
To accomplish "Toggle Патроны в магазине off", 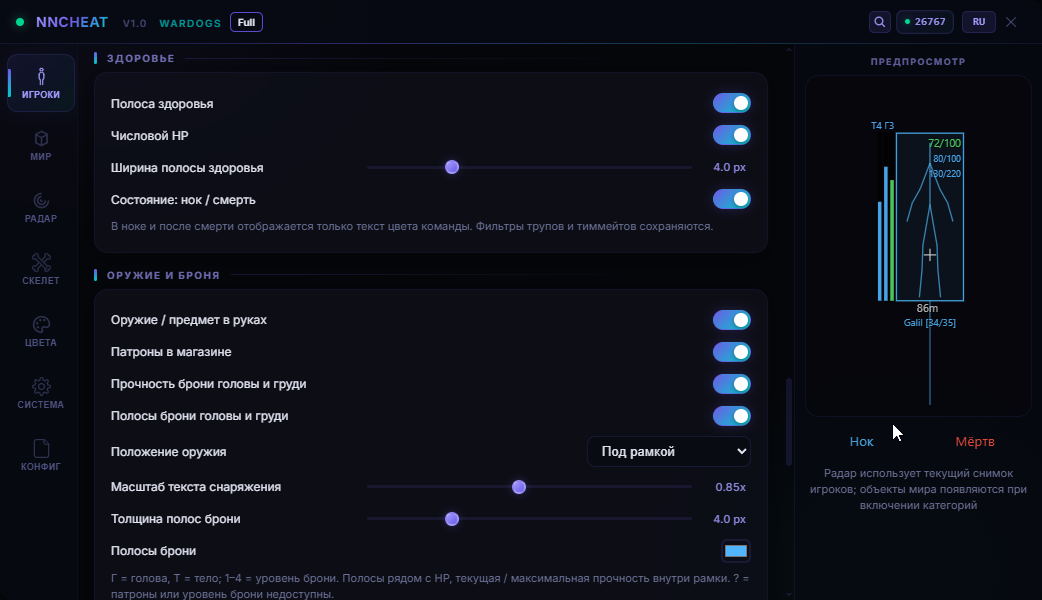I will (x=732, y=352).
